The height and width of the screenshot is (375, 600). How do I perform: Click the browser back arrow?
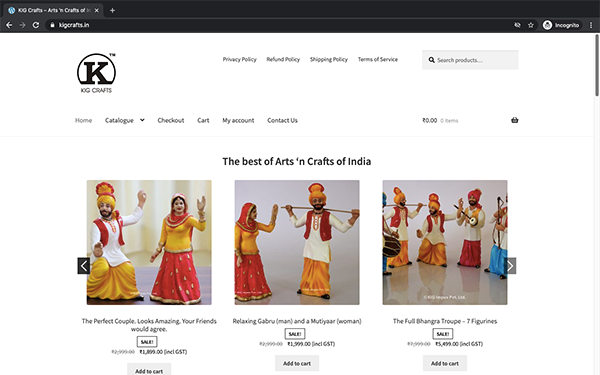pyautogui.click(x=9, y=25)
